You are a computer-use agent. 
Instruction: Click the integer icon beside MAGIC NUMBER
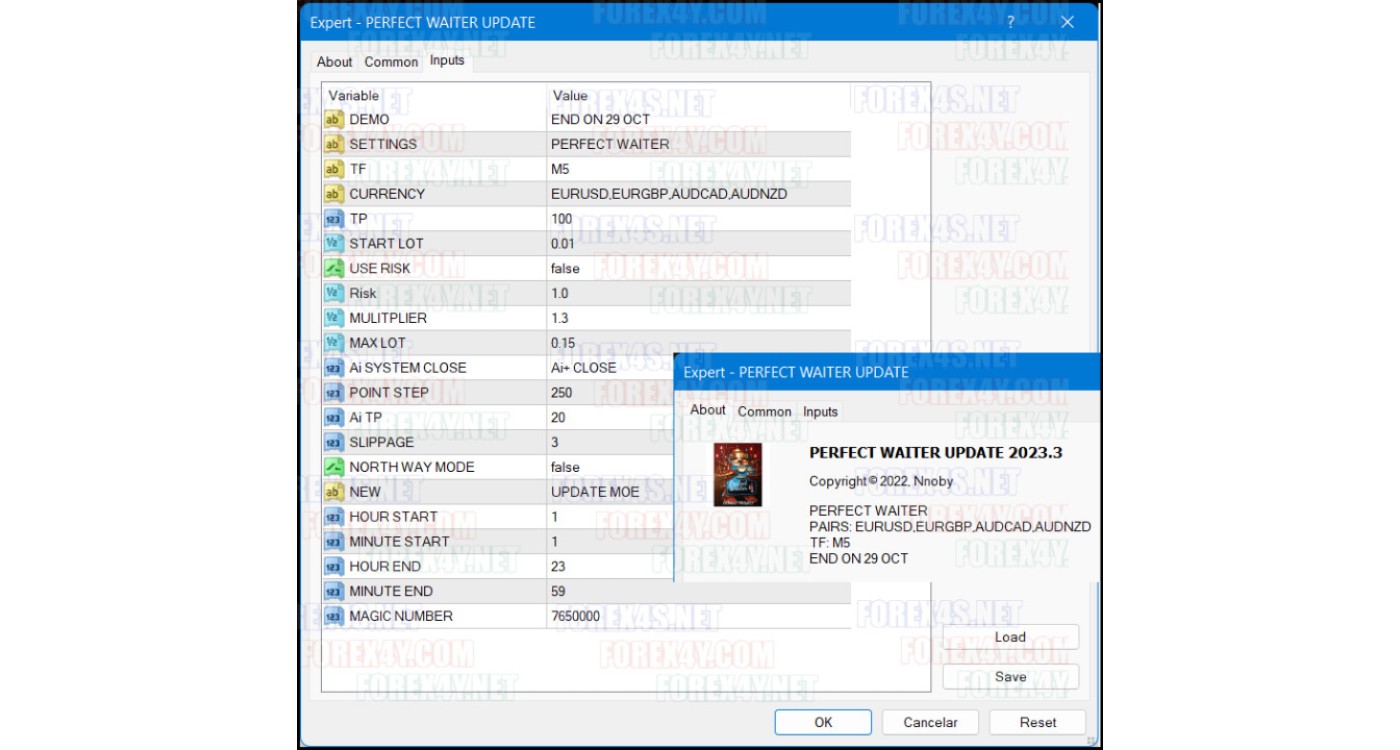coord(334,616)
